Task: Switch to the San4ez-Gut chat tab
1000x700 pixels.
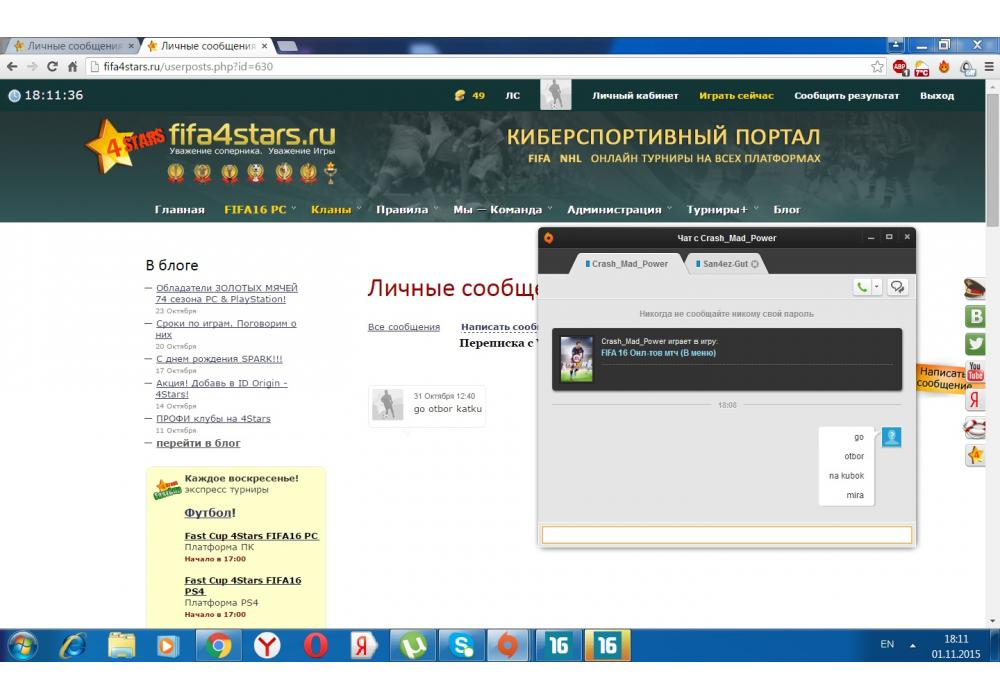Action: (724, 264)
